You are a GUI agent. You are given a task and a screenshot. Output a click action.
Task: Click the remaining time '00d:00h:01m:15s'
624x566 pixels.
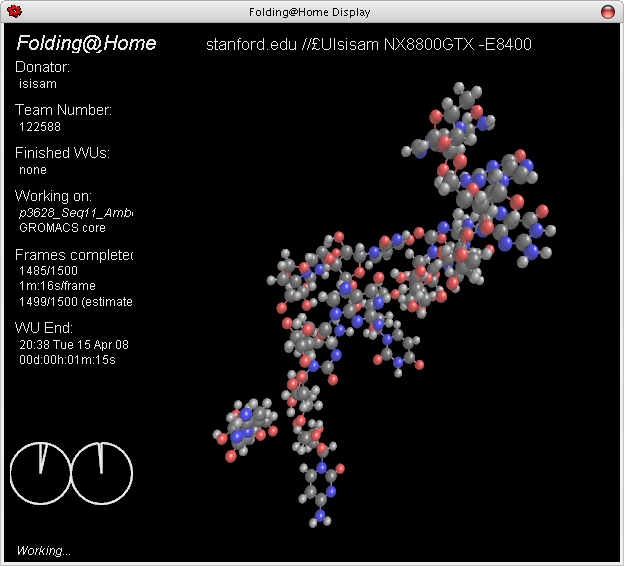pyautogui.click(x=67, y=360)
